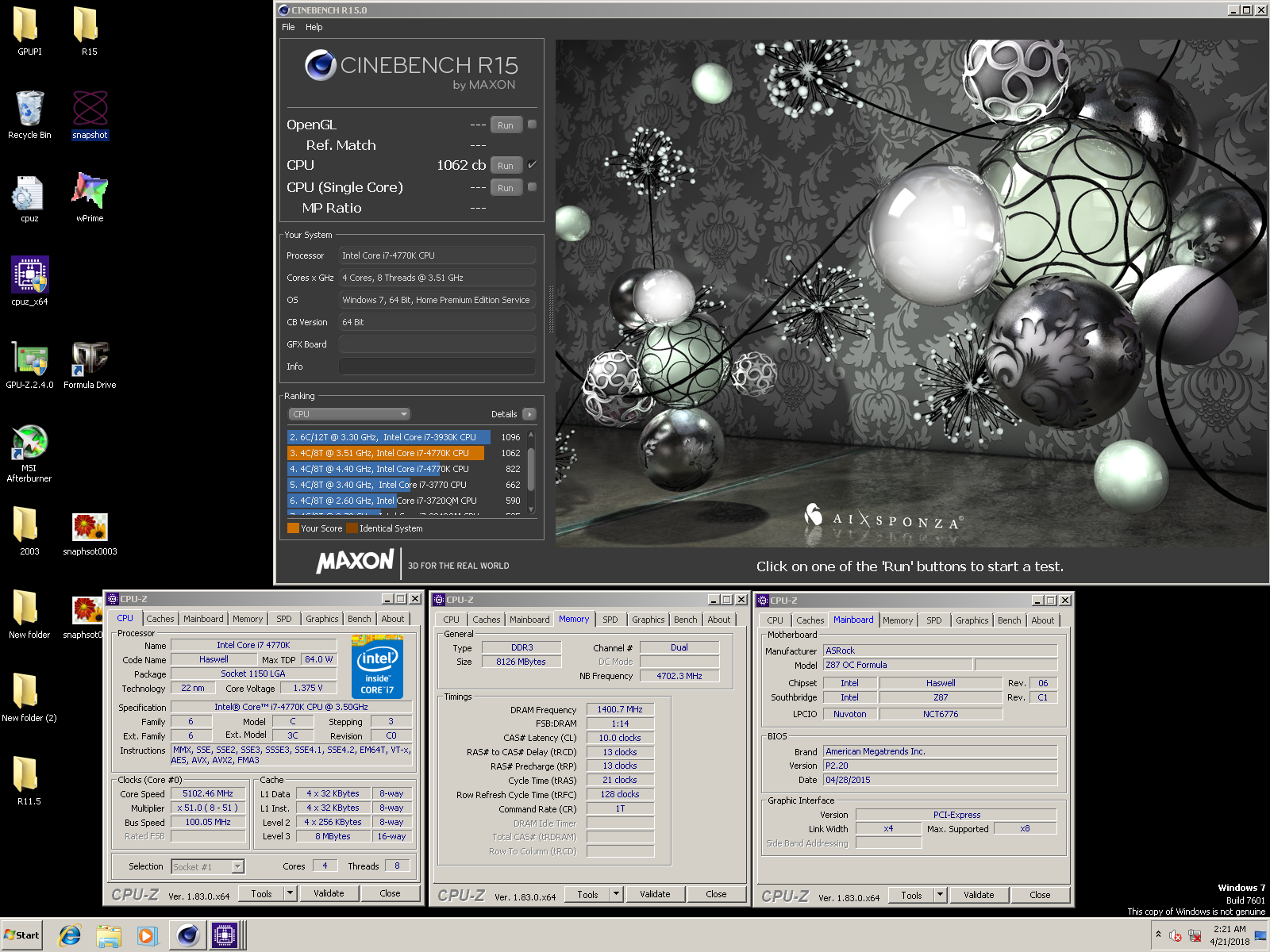Open the R11.5 folder
Screen dimensions: 1270x952
click(x=29, y=781)
